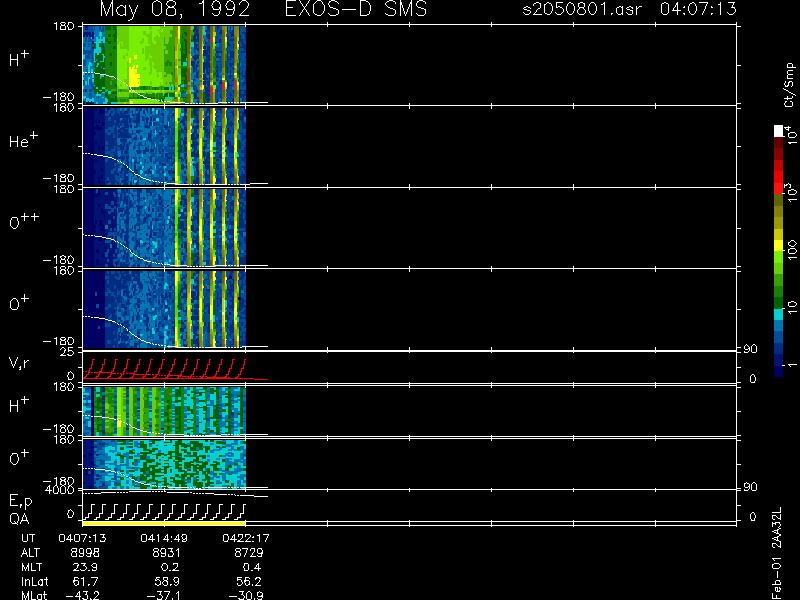
Task: Click the 4000 axis label beside E,p
Action: 62,490
